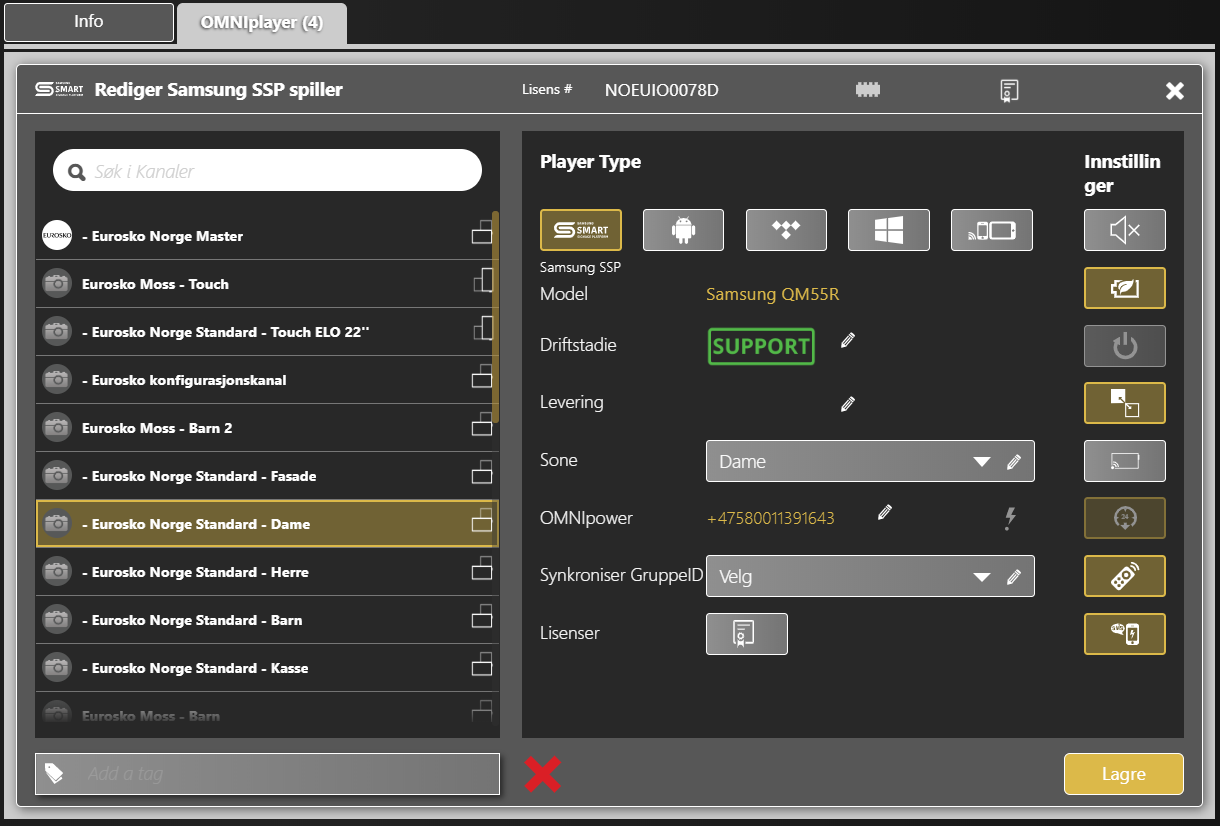Click the OMNIpower number +47580011391643
Image resolution: width=1220 pixels, height=826 pixels.
[771, 519]
